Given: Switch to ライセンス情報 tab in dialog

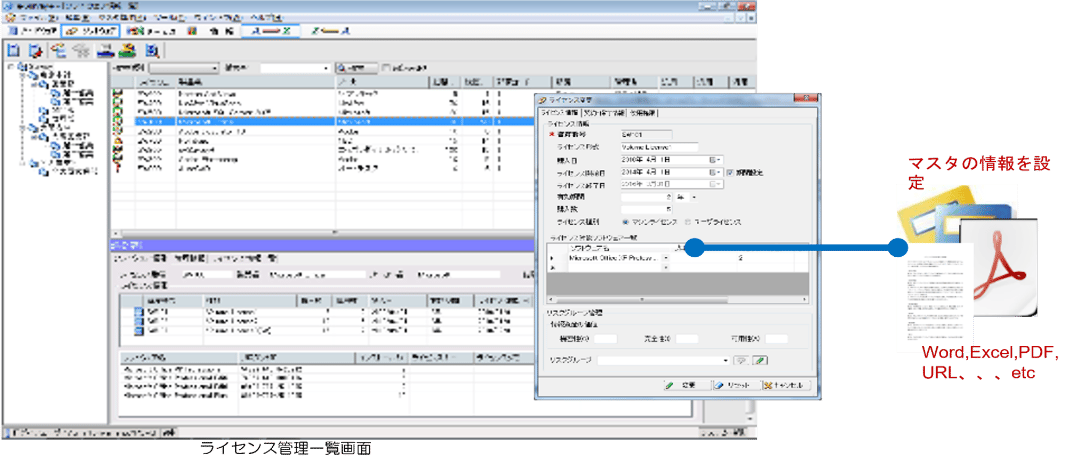Looking at the screenshot, I should [x=559, y=112].
